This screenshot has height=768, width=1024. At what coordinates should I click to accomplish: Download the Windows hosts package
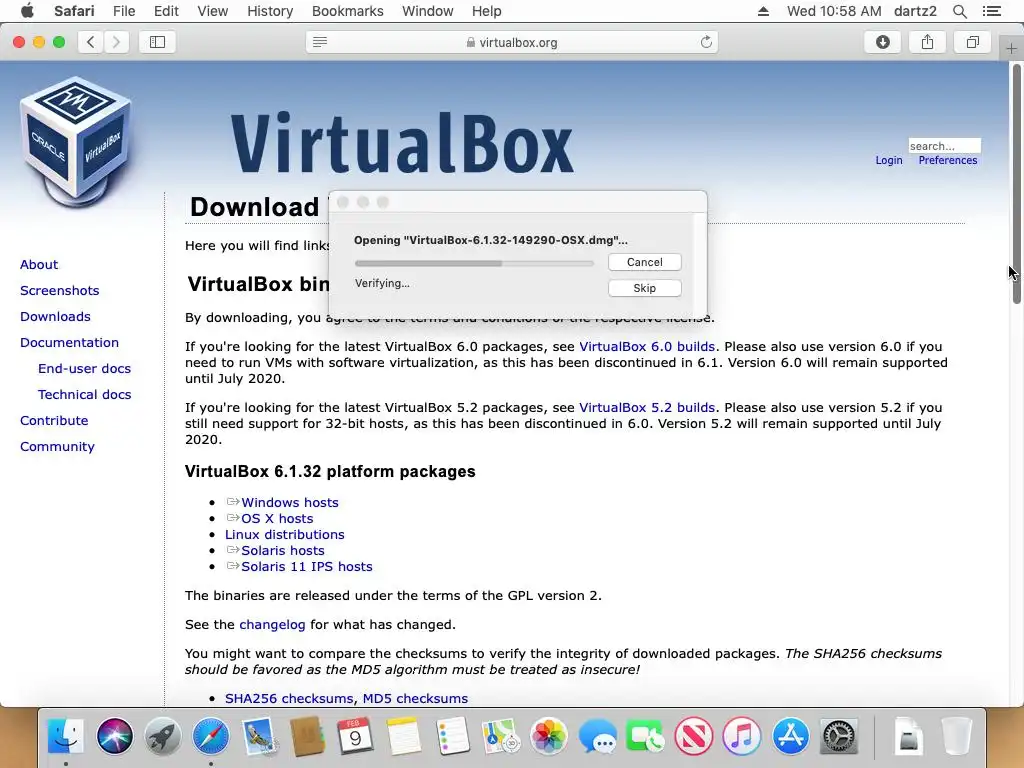coord(290,502)
